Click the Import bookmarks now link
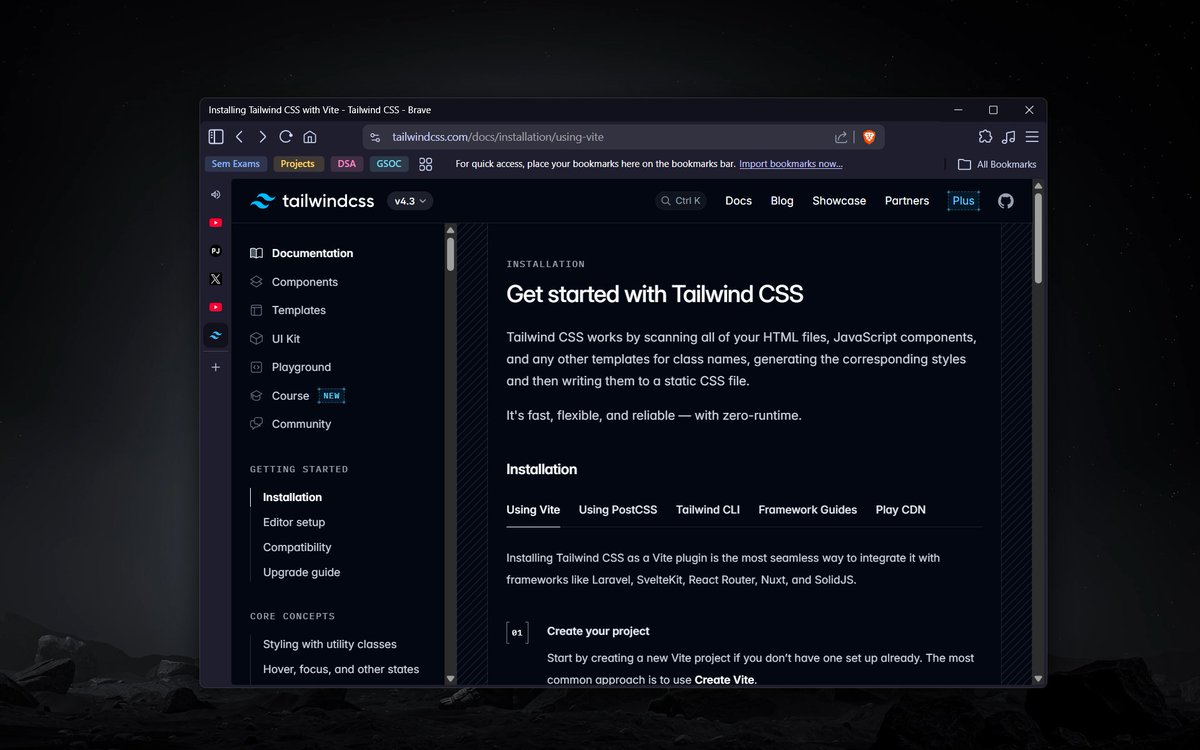This screenshot has width=1200, height=750. coord(791,164)
